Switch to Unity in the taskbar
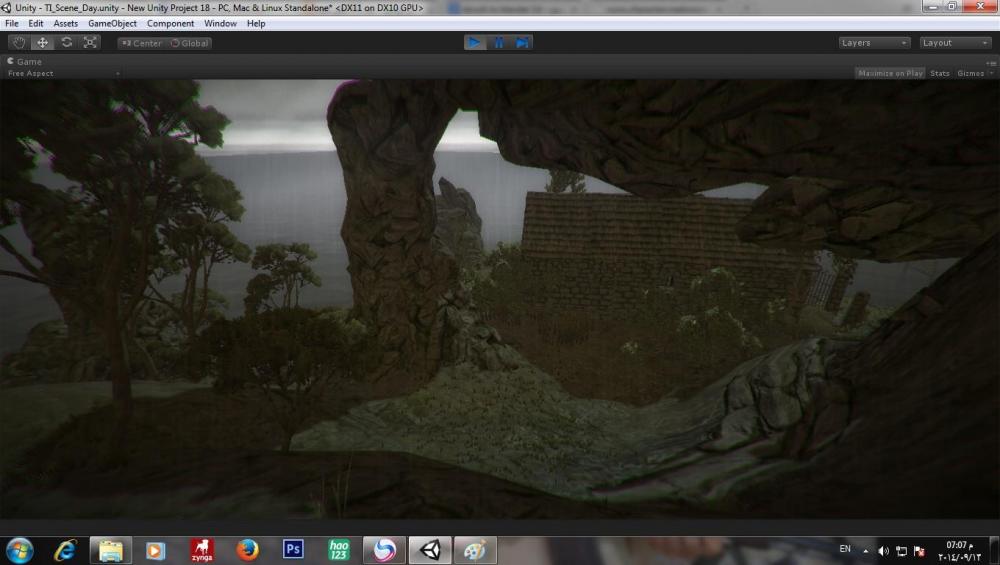Image resolution: width=1000 pixels, height=565 pixels. [430, 550]
